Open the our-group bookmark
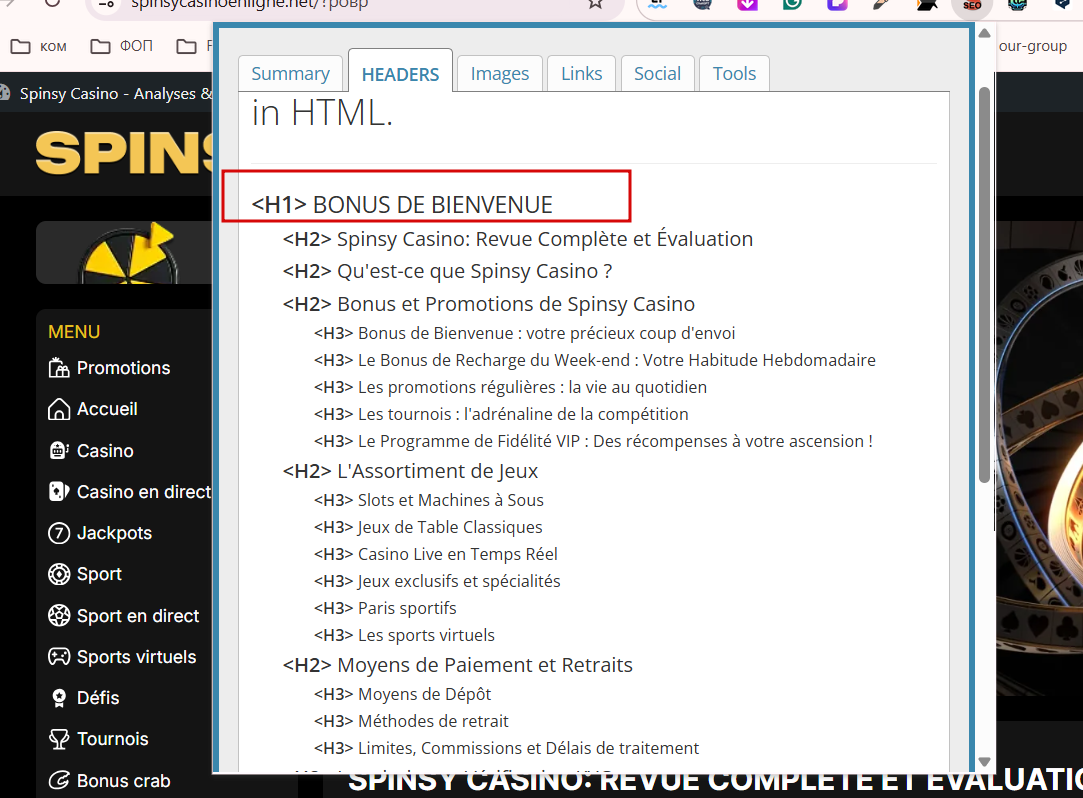1083x798 pixels. 1032,46
